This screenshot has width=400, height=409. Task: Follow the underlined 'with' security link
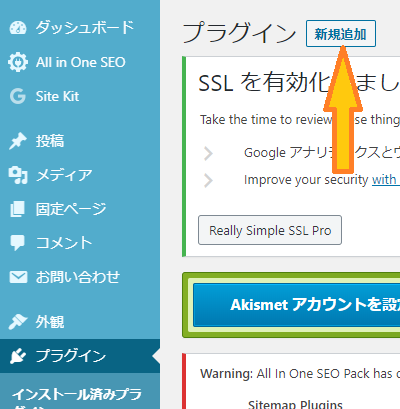tap(384, 180)
